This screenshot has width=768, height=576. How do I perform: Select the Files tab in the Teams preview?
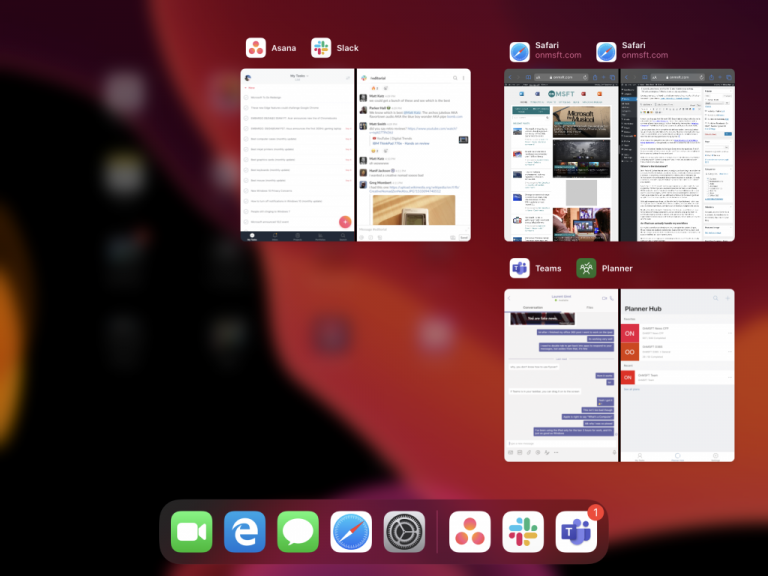[590, 308]
